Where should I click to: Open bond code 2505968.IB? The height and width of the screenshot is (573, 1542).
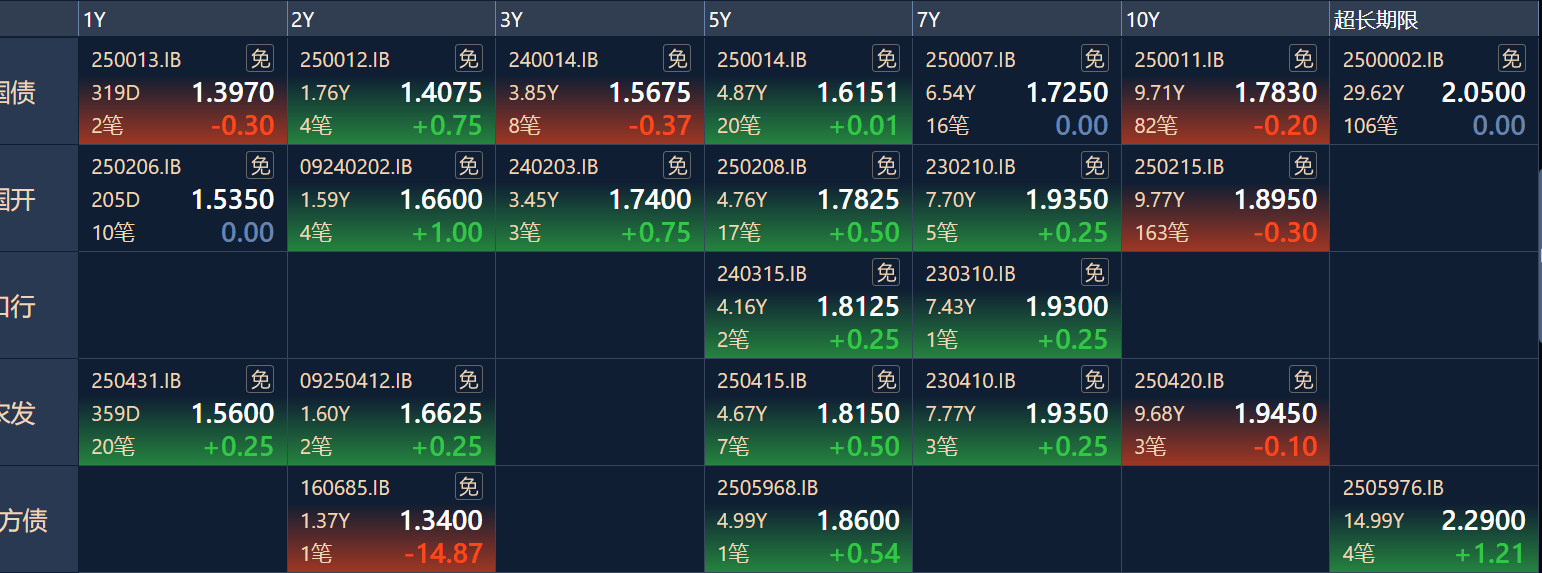767,488
